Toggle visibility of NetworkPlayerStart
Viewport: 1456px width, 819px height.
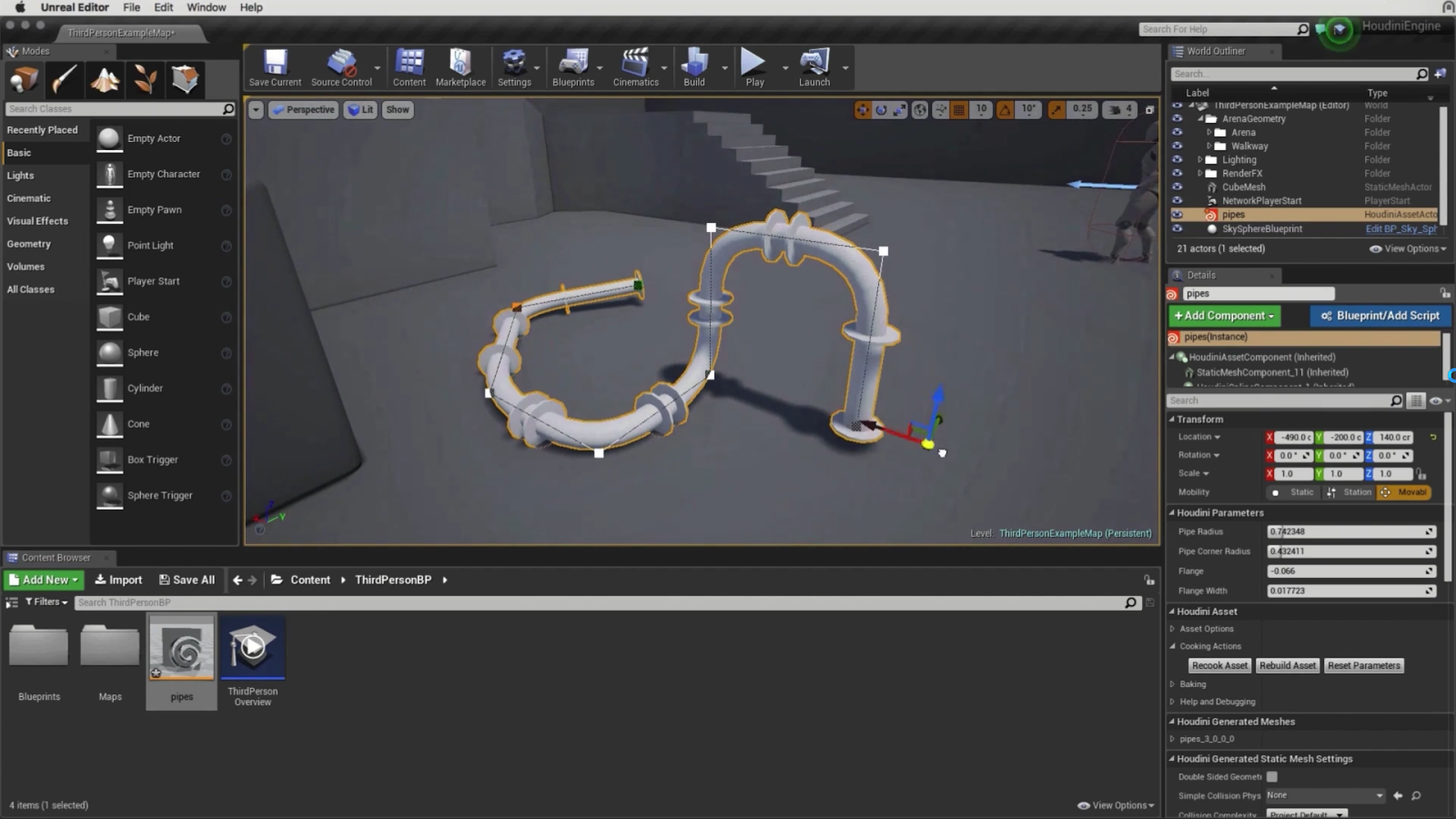click(1178, 201)
